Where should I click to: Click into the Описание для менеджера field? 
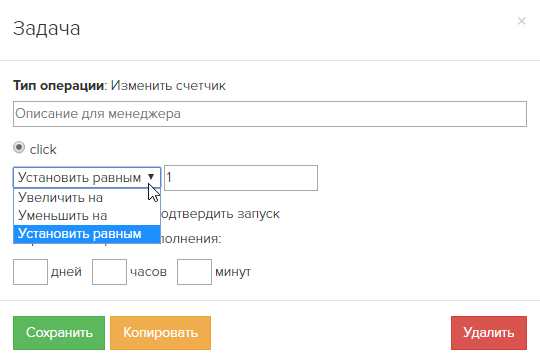[x=270, y=114]
